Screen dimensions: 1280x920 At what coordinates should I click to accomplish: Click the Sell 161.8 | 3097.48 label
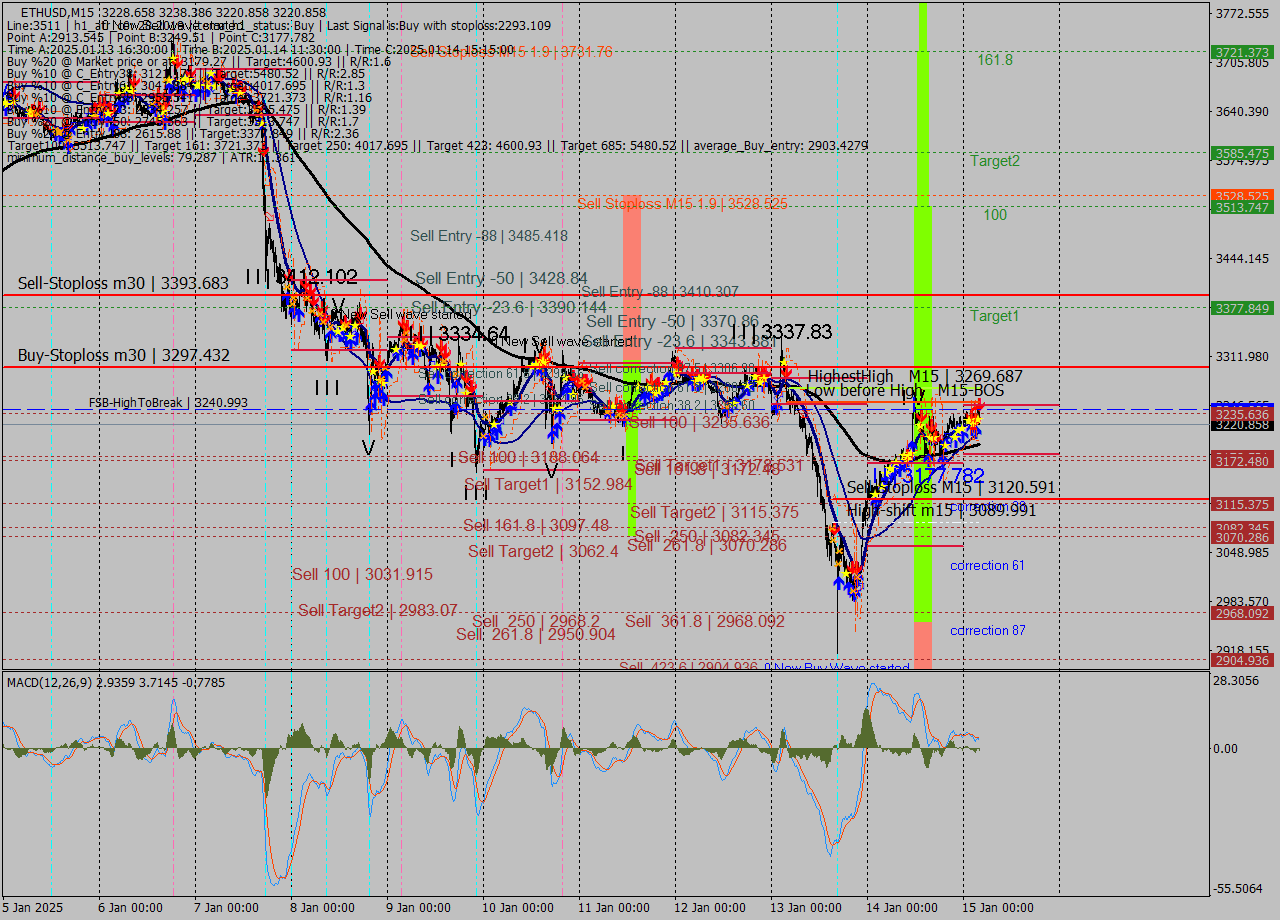536,525
